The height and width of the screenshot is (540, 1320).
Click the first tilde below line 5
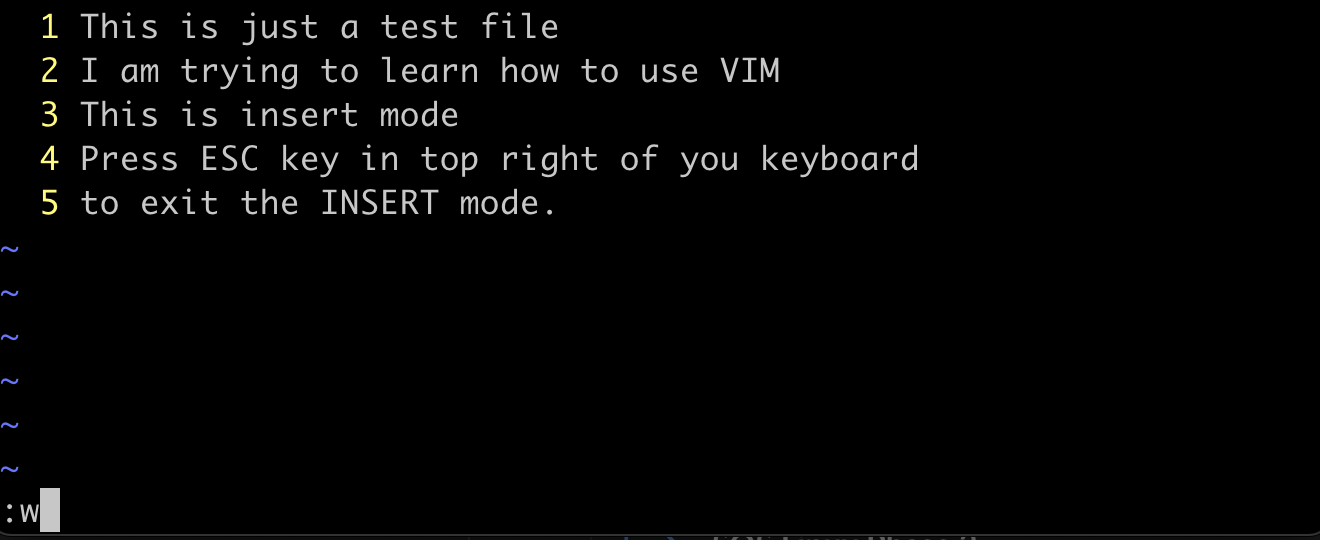pyautogui.click(x=9, y=248)
